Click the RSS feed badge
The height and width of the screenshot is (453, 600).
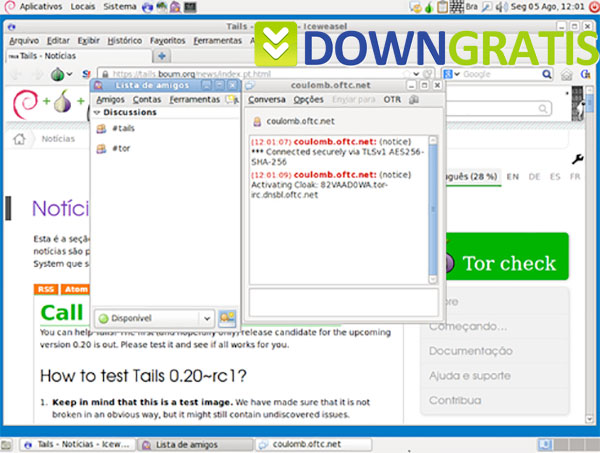coord(46,289)
